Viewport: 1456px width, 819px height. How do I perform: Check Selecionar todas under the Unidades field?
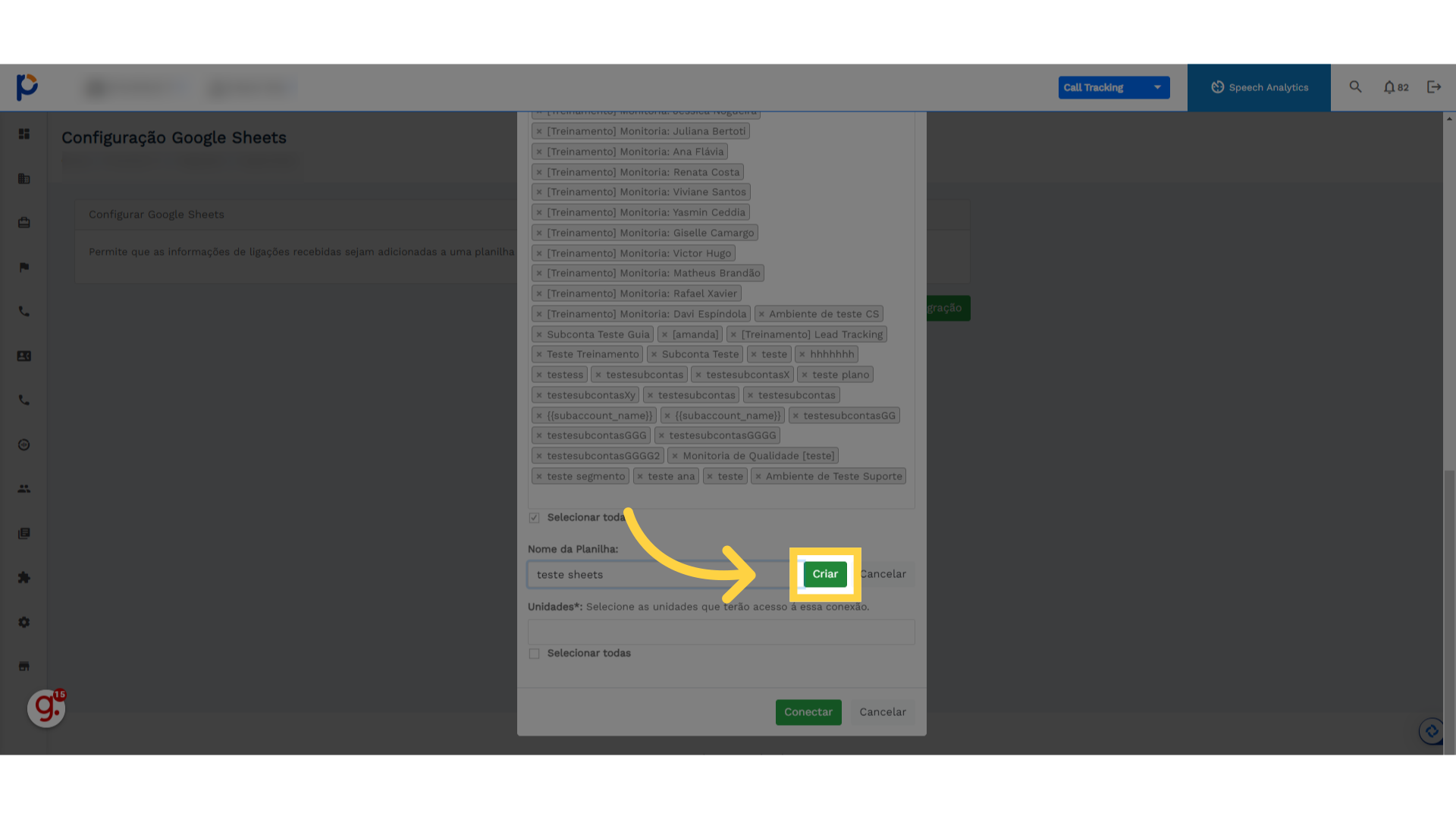[535, 654]
